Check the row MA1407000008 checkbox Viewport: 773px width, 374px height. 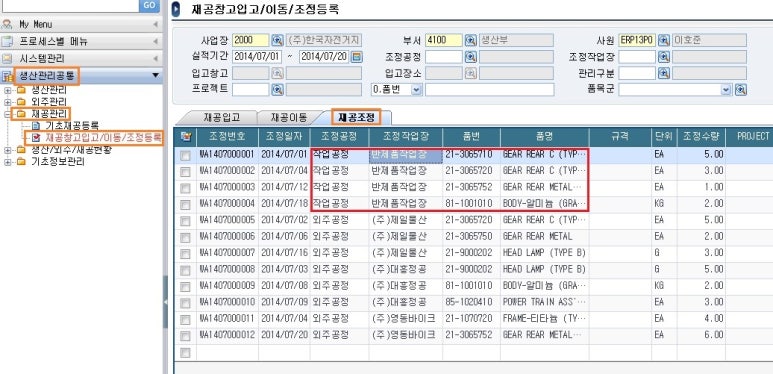(x=185, y=271)
